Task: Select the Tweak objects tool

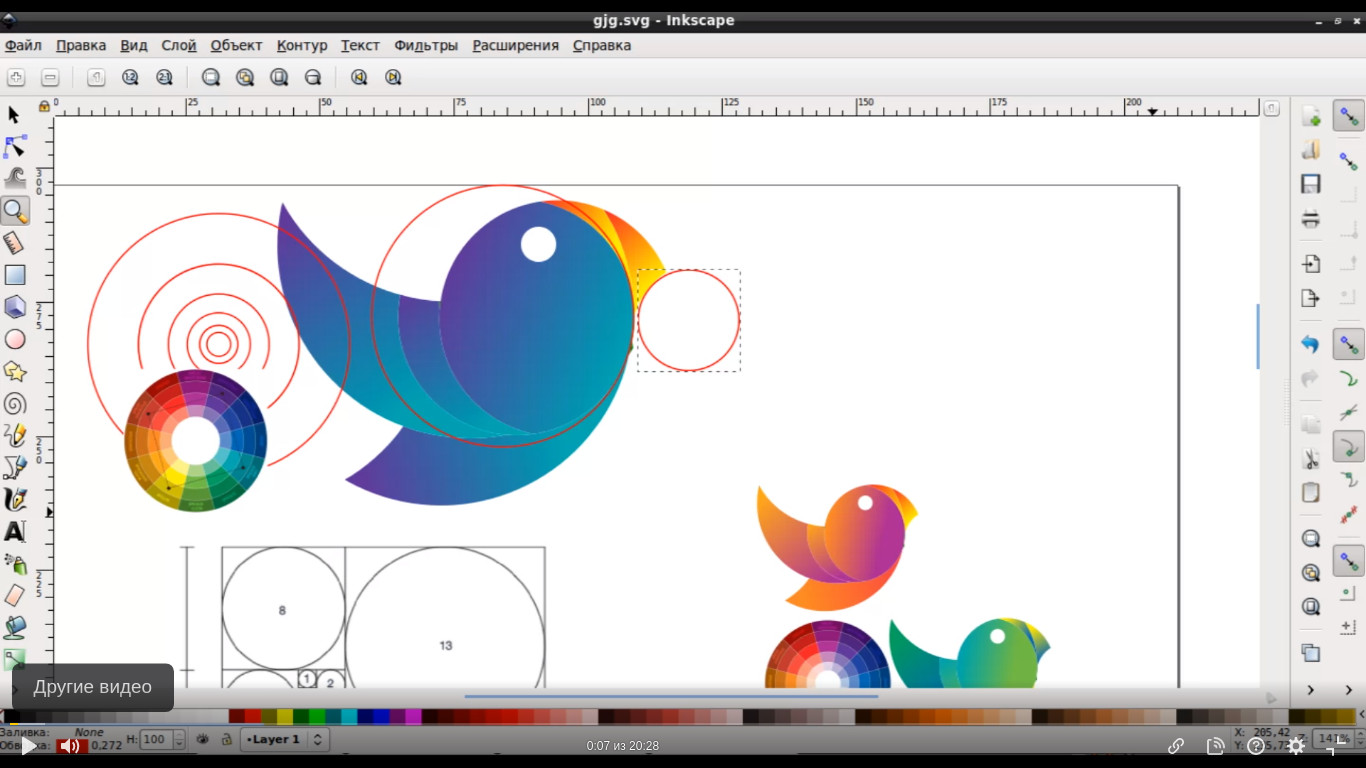Action: click(x=14, y=179)
